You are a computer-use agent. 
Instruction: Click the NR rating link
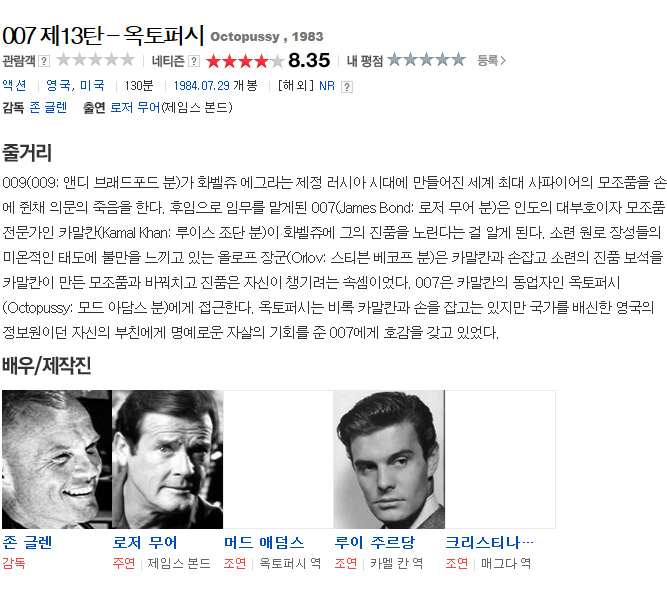click(x=327, y=86)
